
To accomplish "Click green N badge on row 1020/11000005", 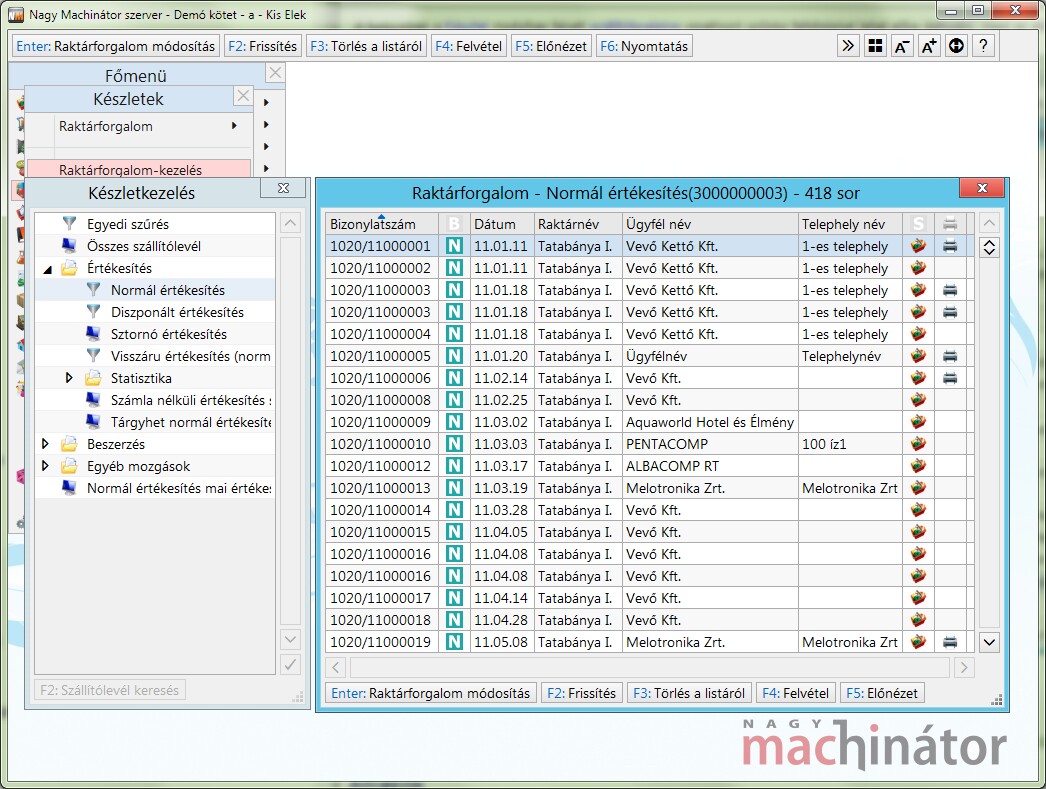I will pyautogui.click(x=454, y=356).
